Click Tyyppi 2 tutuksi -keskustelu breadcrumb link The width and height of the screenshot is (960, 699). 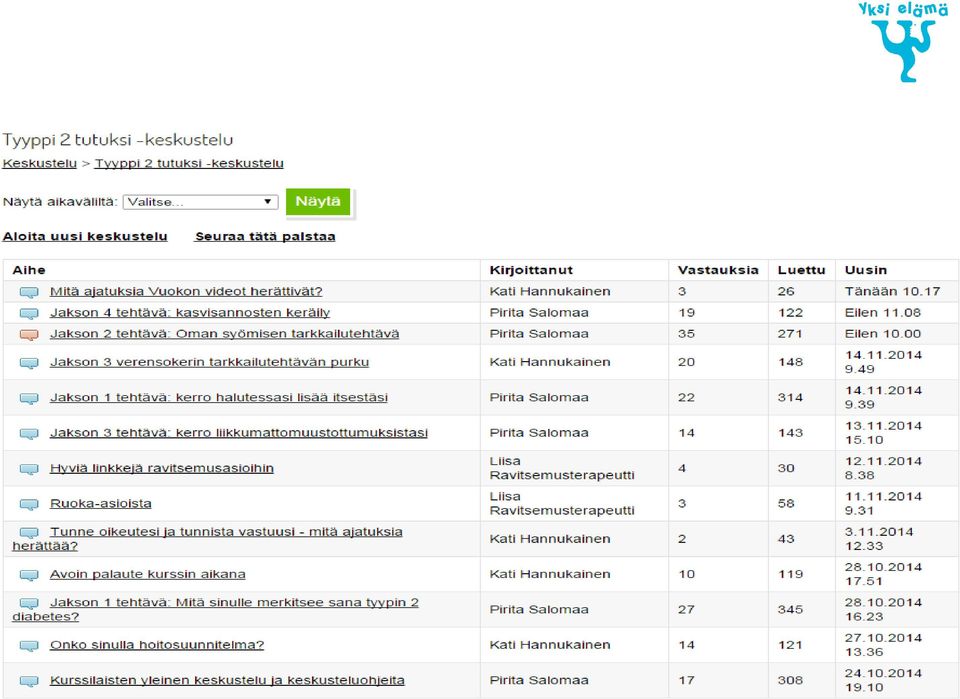(x=189, y=163)
